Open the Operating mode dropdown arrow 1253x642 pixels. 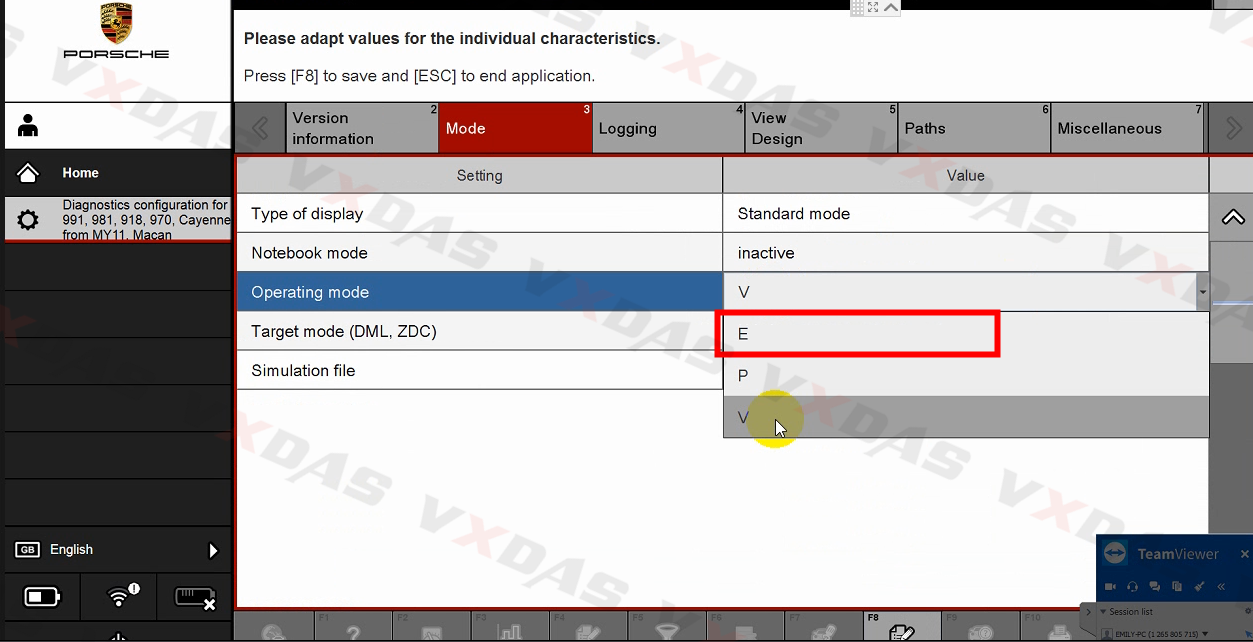coord(1202,293)
